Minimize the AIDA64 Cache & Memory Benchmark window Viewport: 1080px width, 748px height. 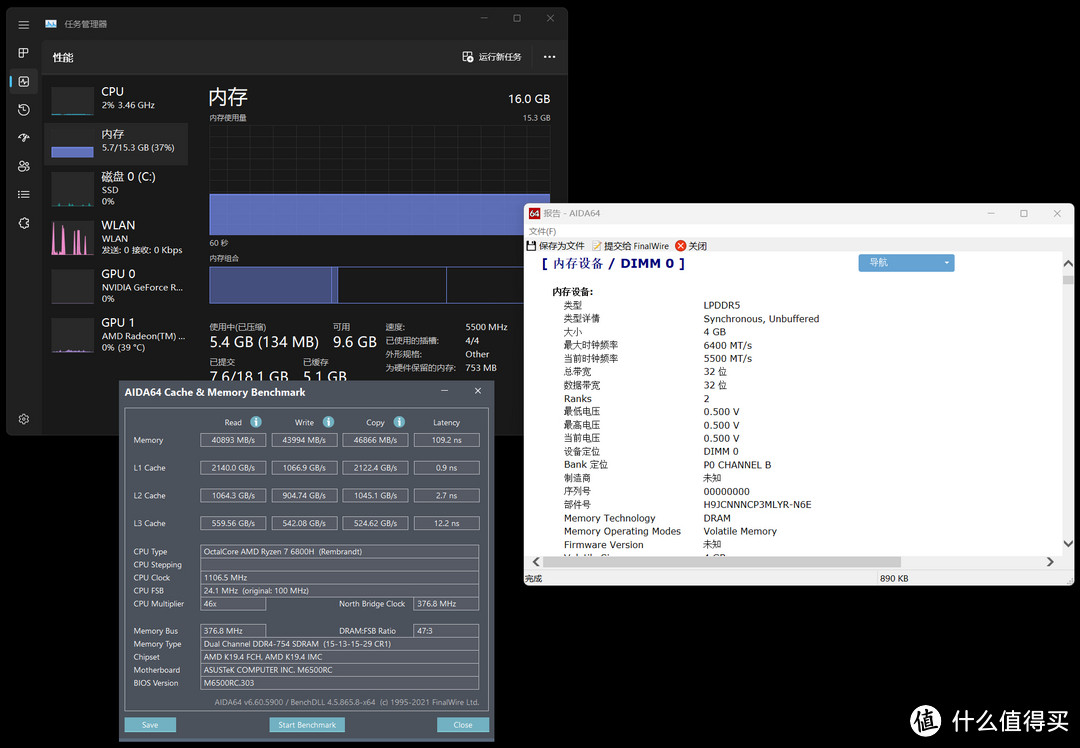[445, 391]
